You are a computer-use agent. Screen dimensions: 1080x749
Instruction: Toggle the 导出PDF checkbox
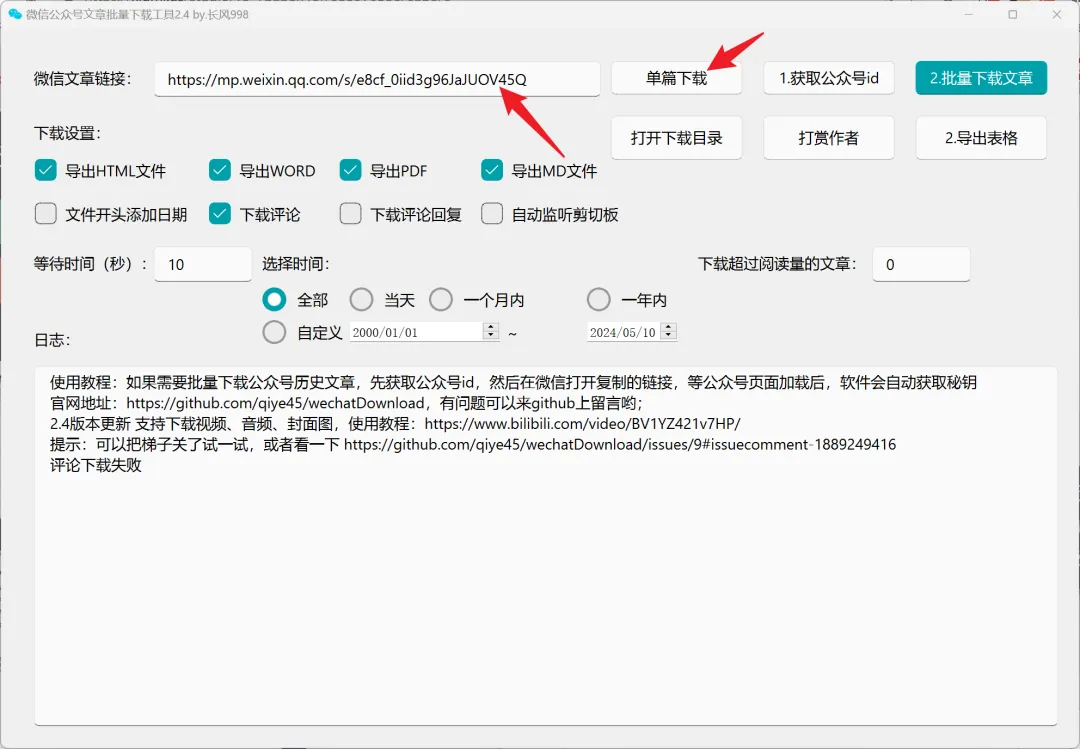pyautogui.click(x=351, y=170)
